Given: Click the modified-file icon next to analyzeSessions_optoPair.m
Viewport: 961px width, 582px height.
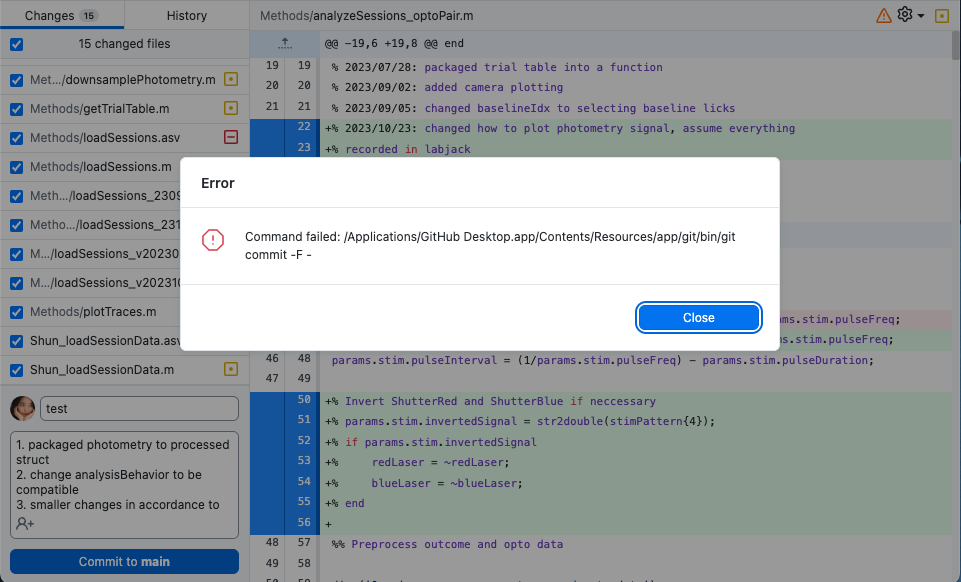Looking at the screenshot, I should pyautogui.click(x=941, y=15).
